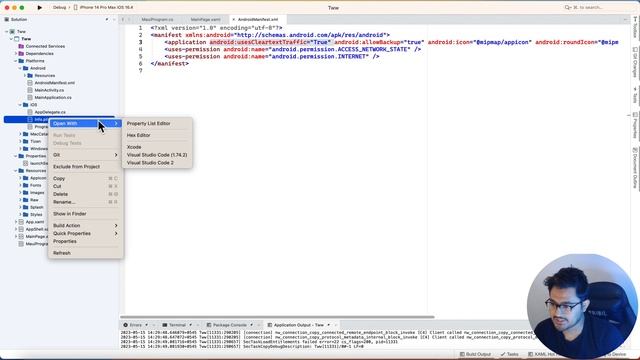
Task: Select the Connected Services folder icon
Action: pos(21,46)
